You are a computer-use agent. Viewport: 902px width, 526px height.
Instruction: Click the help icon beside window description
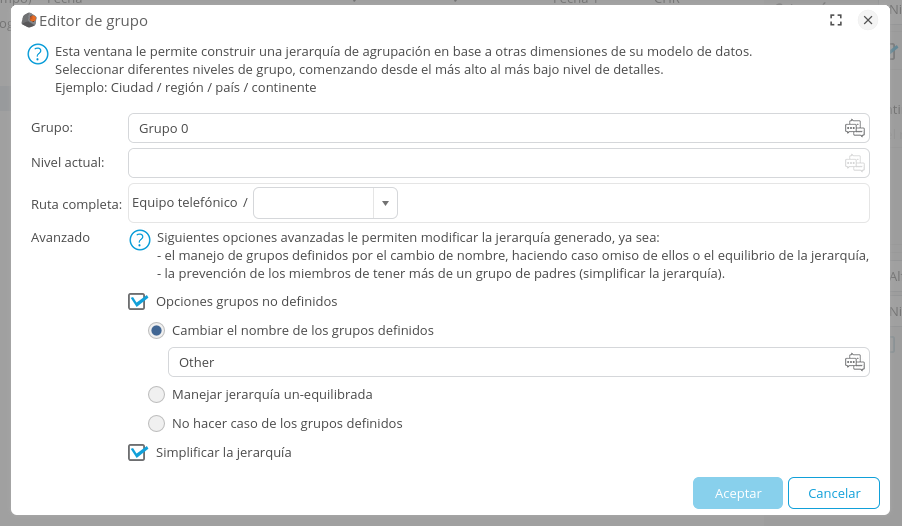click(x=37, y=54)
